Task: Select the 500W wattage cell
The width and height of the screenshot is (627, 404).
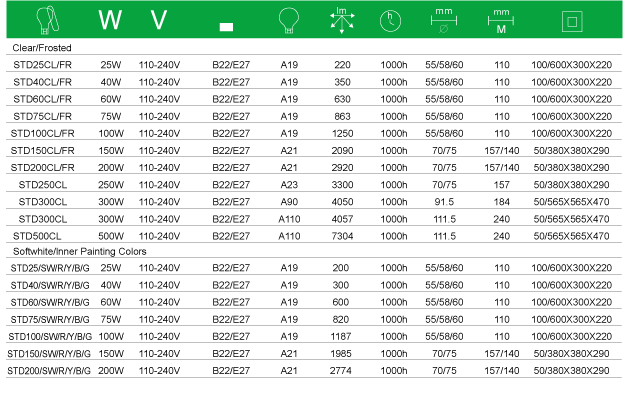Action: click(111, 235)
